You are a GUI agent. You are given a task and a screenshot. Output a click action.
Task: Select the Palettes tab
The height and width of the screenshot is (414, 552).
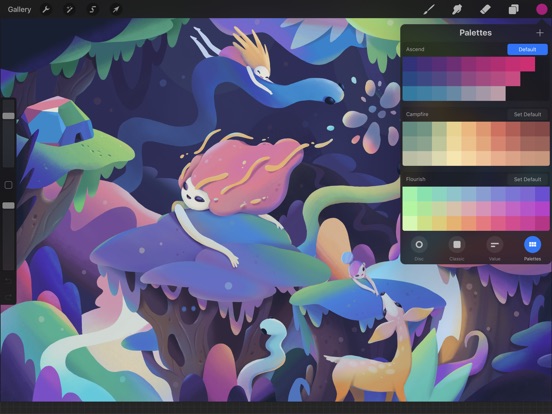pos(532,249)
